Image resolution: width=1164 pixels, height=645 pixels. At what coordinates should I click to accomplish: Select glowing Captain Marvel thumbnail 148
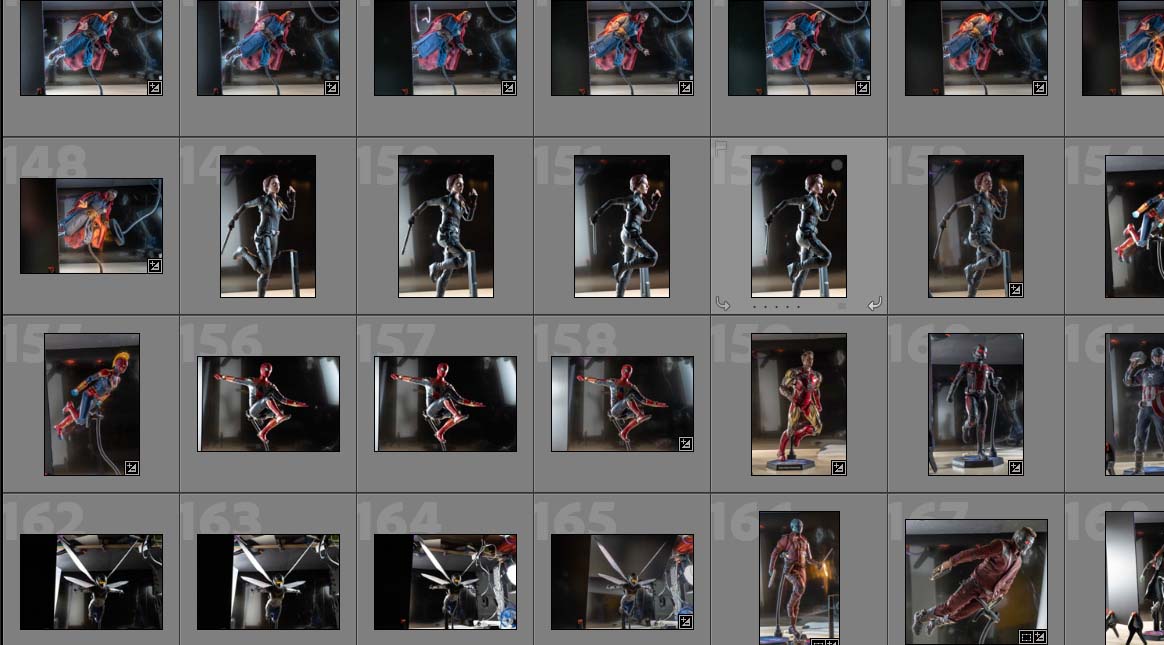pos(91,226)
